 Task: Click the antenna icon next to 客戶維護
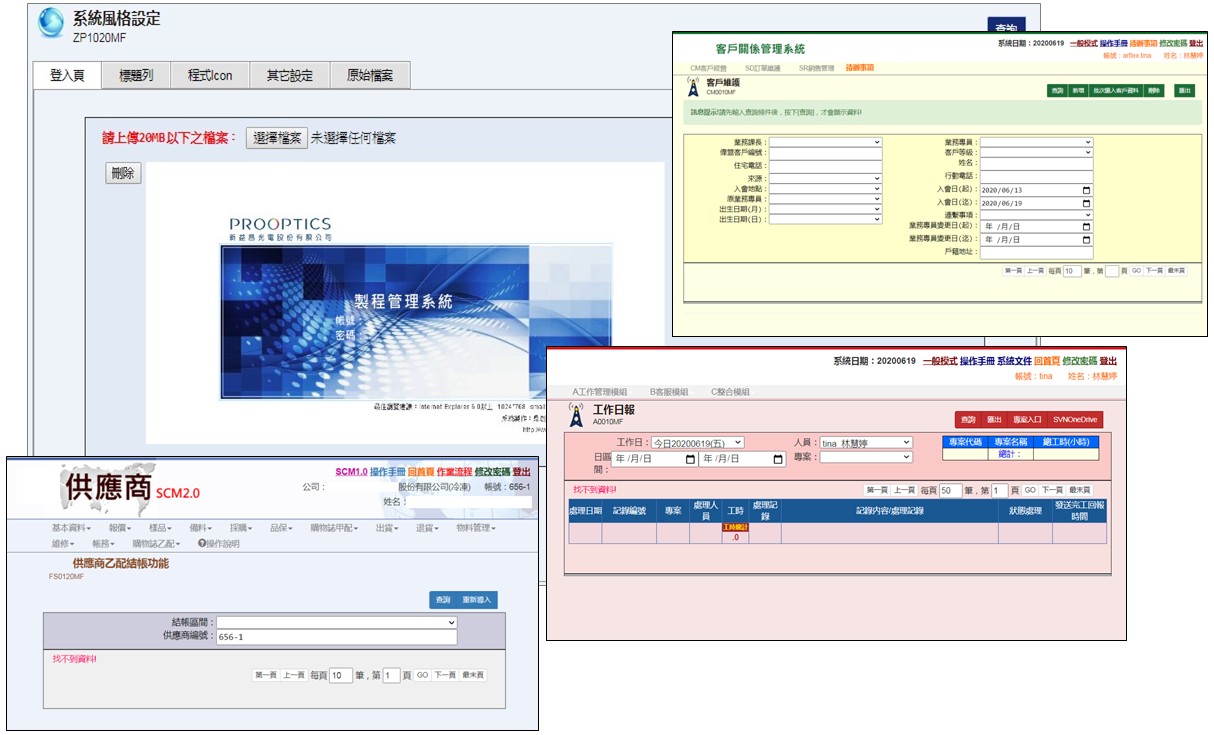[x=694, y=88]
